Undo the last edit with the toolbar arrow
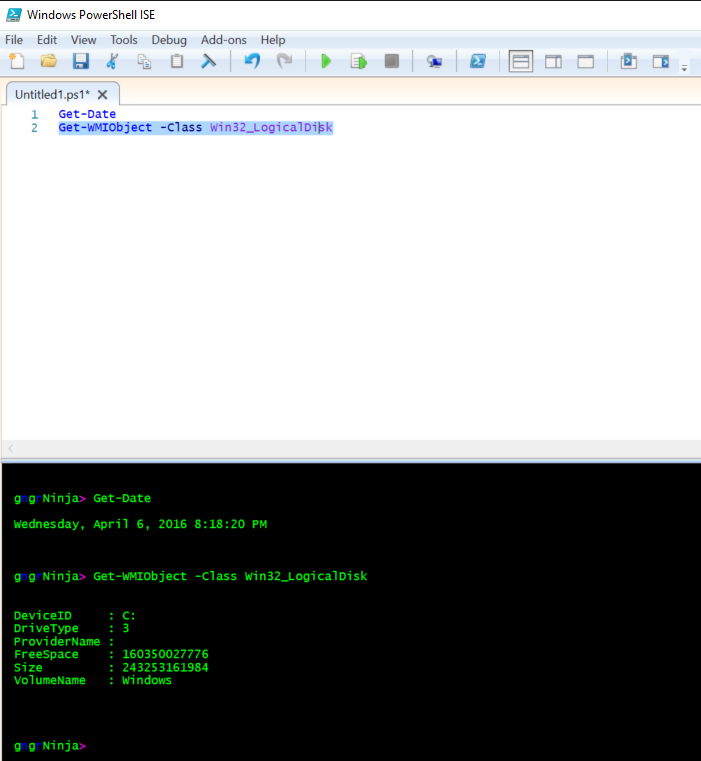 point(252,62)
